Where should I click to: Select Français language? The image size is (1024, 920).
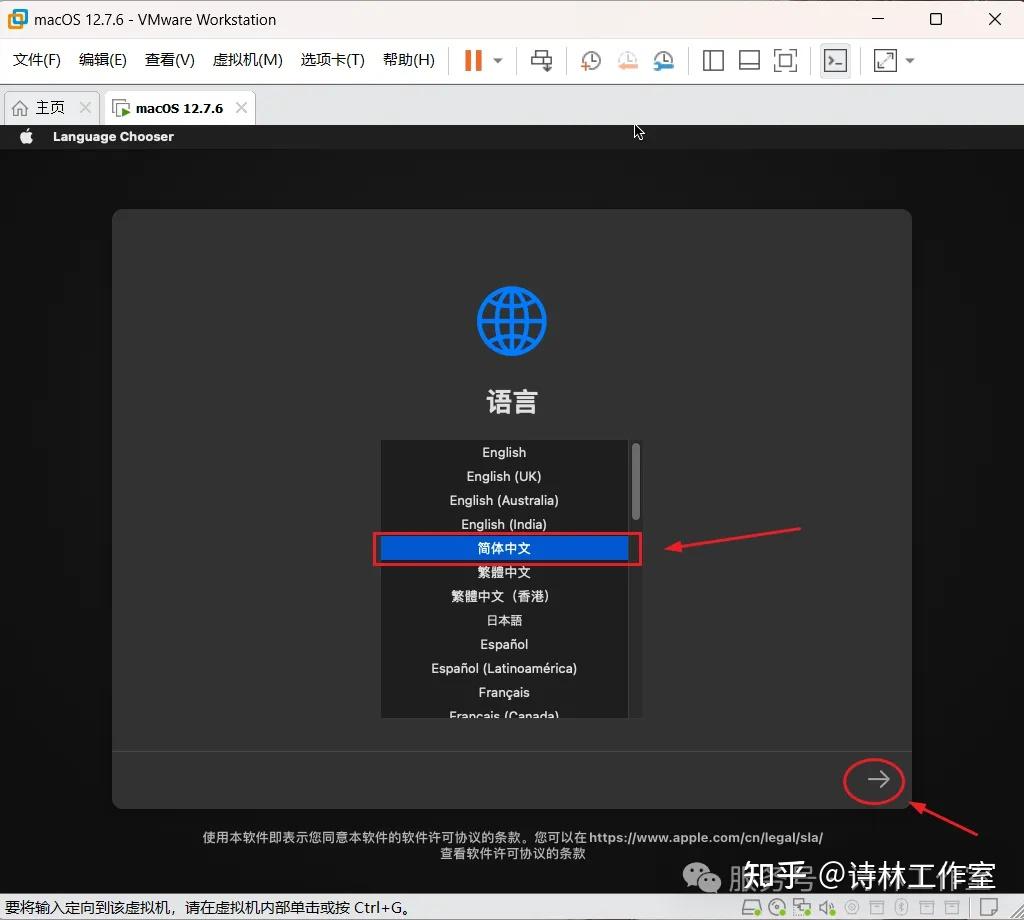[x=504, y=693]
